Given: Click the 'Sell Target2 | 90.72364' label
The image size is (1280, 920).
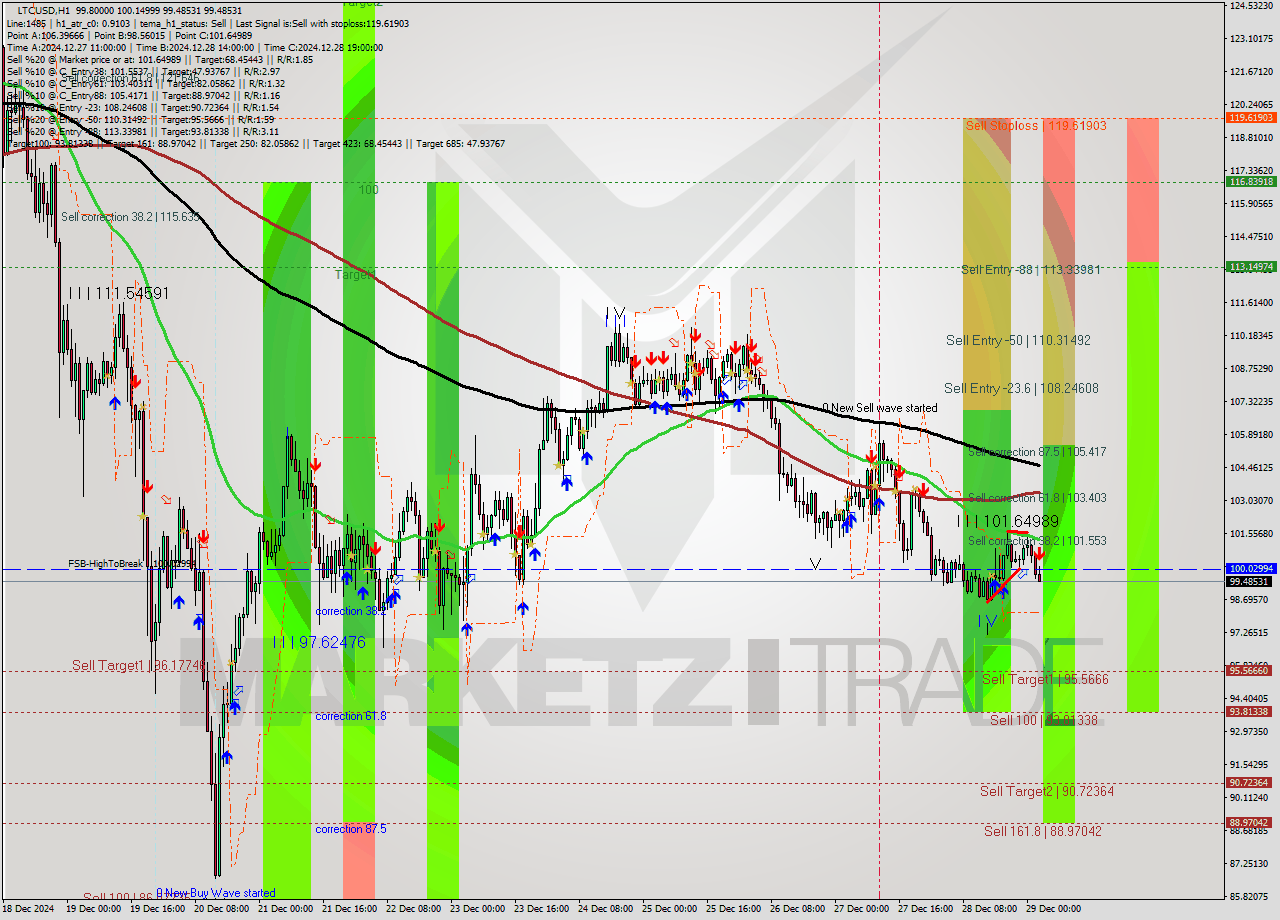Looking at the screenshot, I should [1047, 791].
